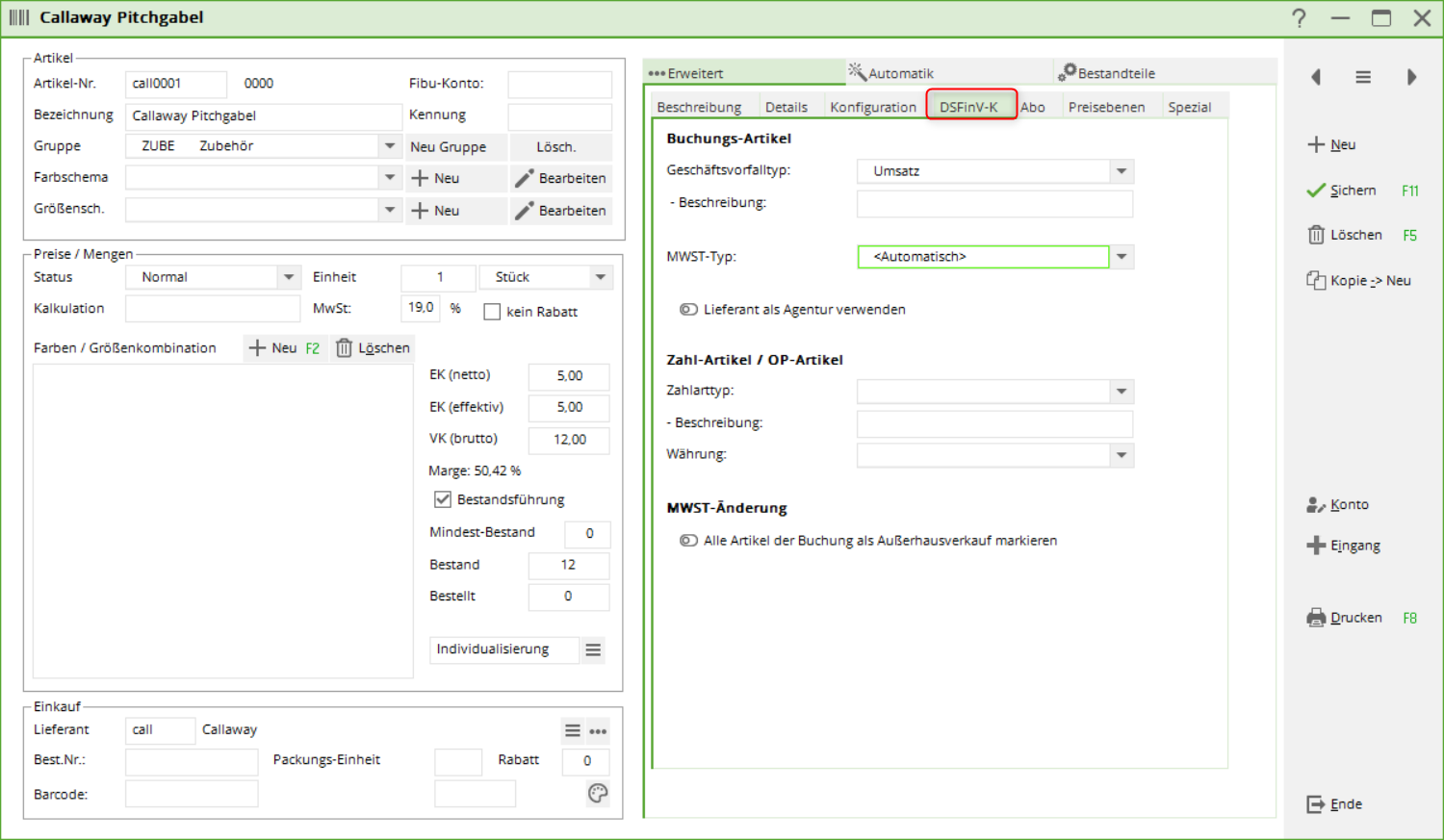Open the color palette icon near Barcode
The image size is (1444, 840).
click(598, 793)
